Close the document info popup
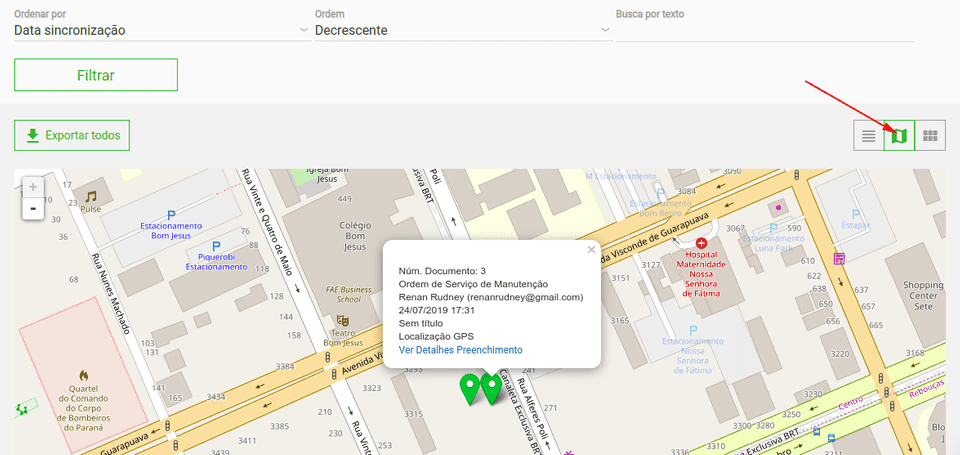Image resolution: width=960 pixels, height=455 pixels. [x=591, y=250]
